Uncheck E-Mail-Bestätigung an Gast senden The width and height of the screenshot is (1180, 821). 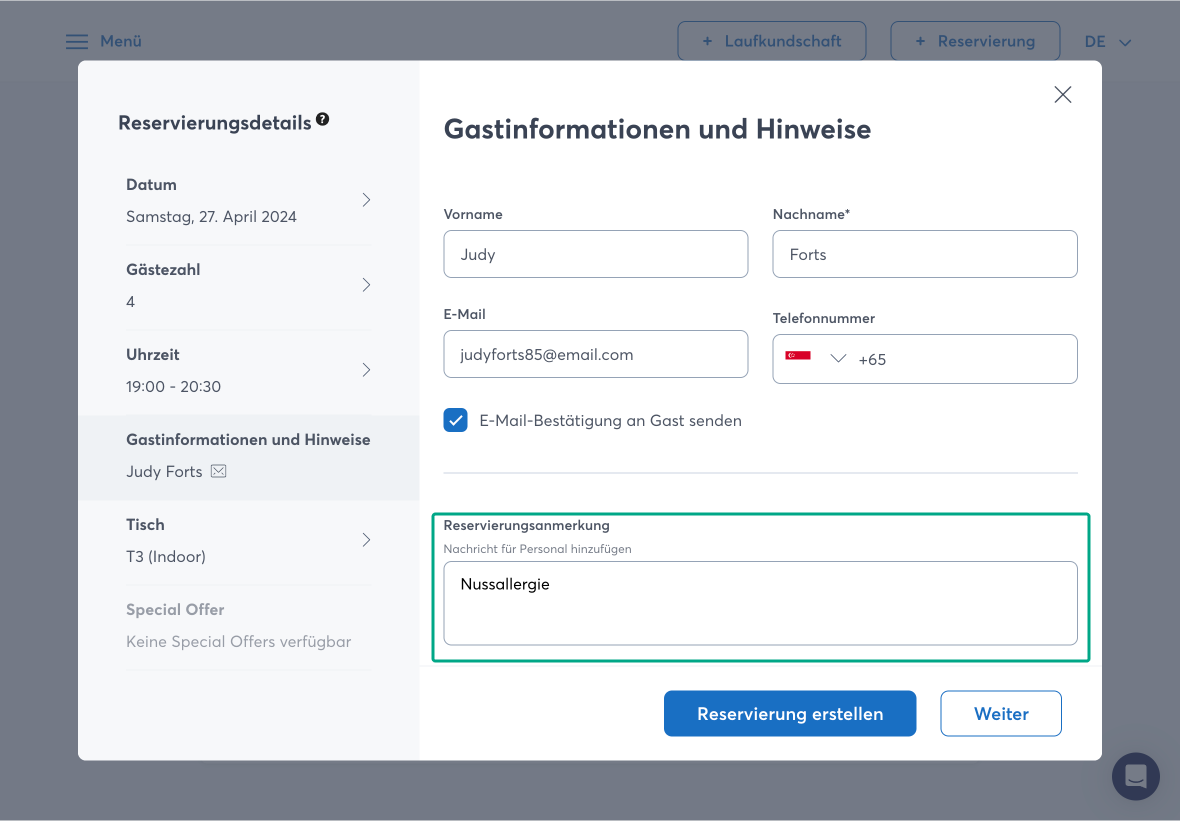pyautogui.click(x=456, y=420)
